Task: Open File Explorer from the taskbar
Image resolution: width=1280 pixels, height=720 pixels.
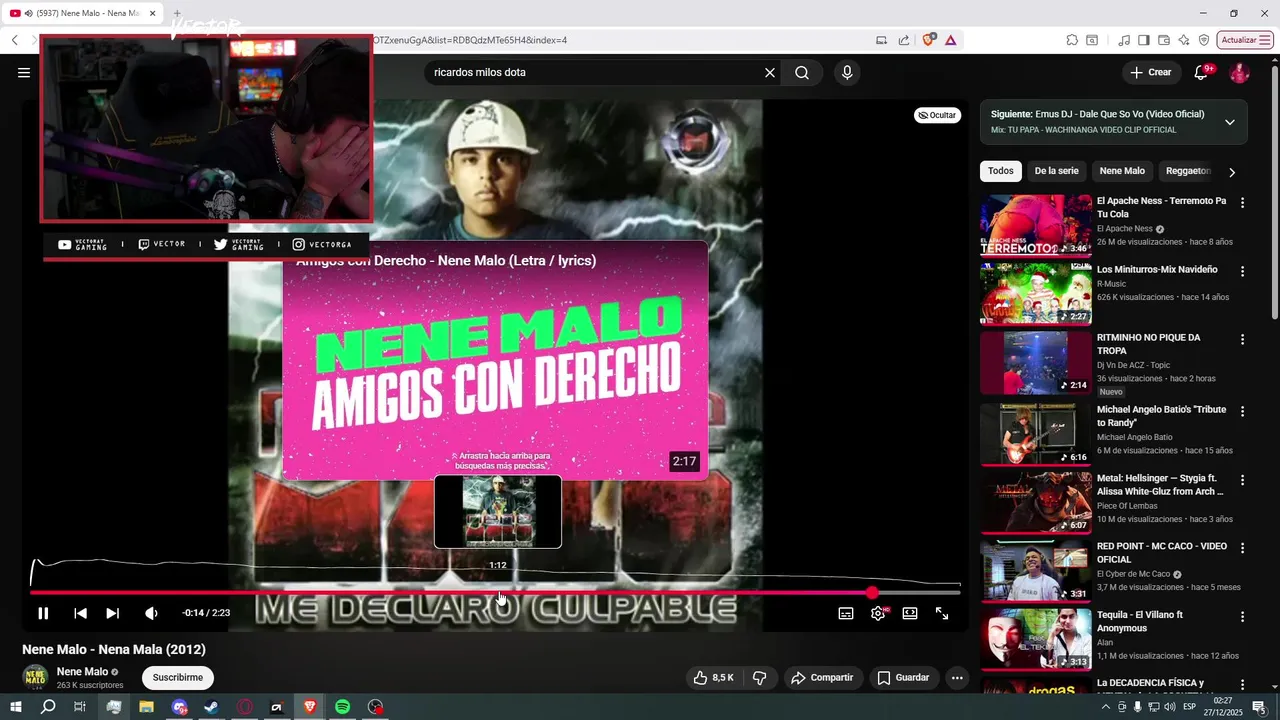Action: (x=146, y=707)
